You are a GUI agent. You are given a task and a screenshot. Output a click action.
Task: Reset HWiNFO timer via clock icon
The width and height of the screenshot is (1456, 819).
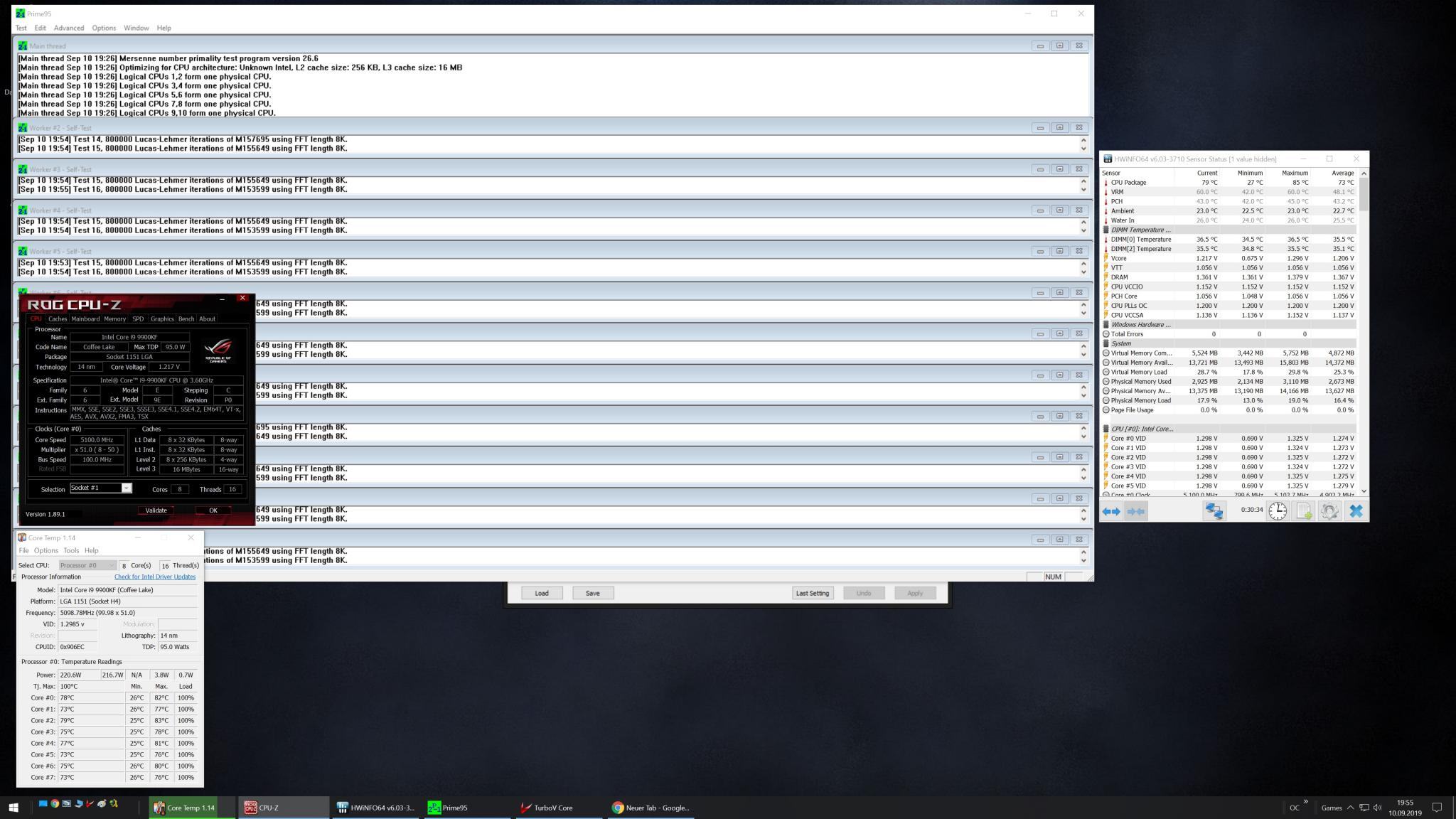coord(1278,511)
